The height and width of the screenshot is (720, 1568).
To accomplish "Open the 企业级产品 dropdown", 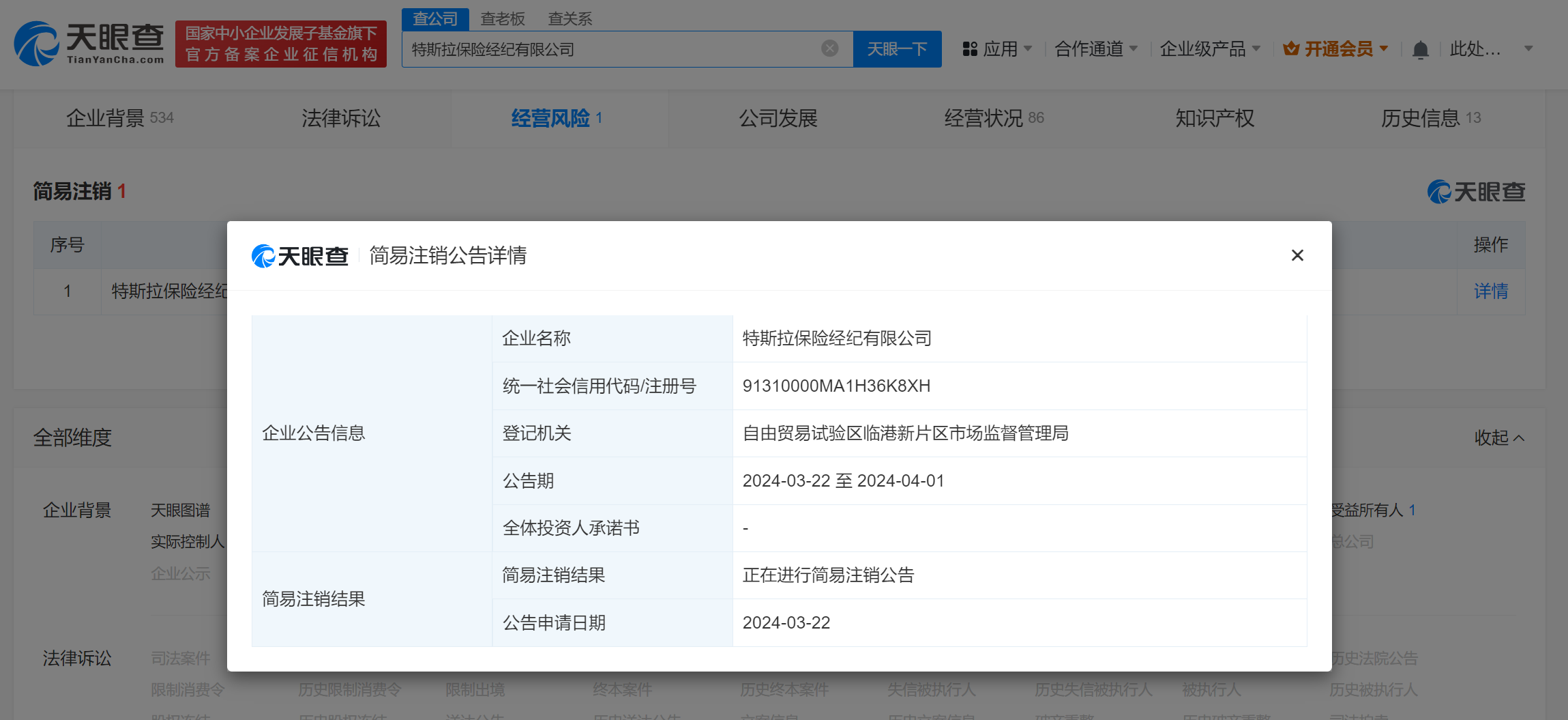I will coord(1209,49).
